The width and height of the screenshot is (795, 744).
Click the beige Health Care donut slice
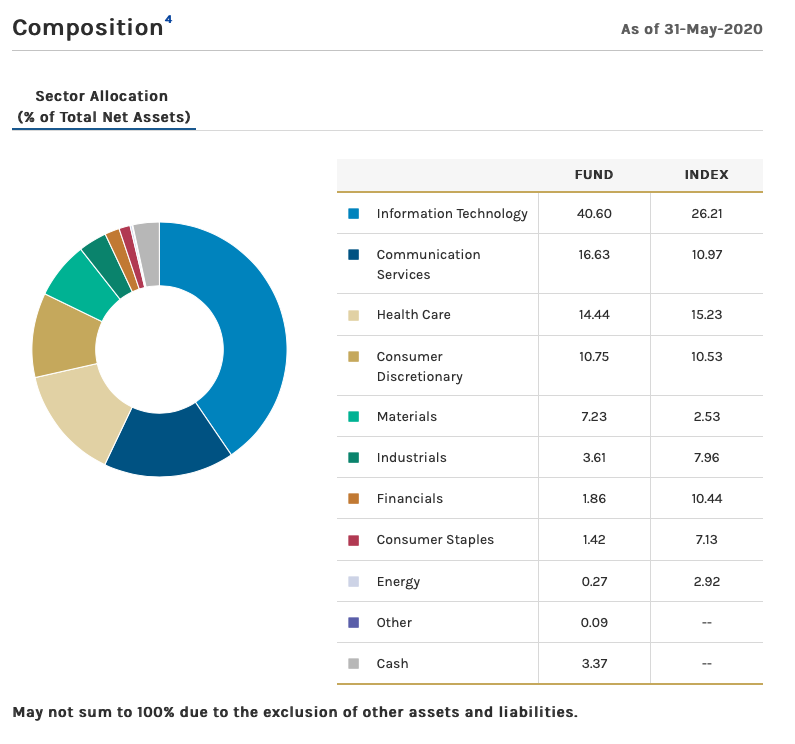(x=82, y=408)
